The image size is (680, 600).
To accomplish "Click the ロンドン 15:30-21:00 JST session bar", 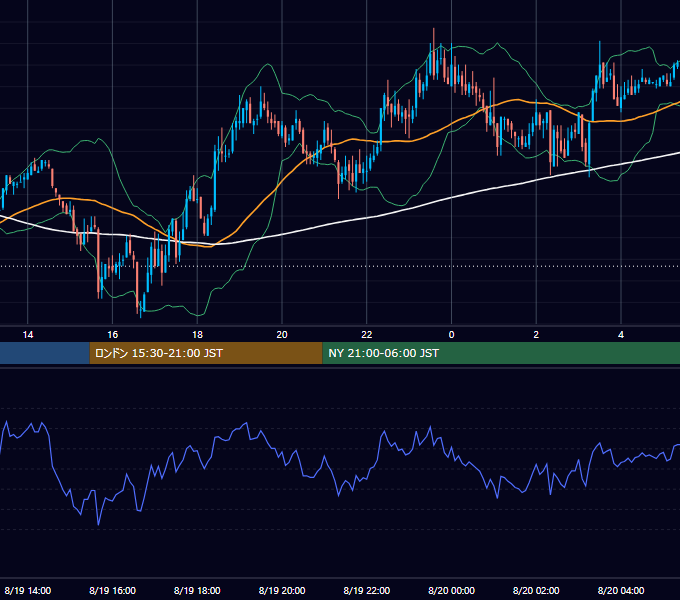I will point(206,353).
